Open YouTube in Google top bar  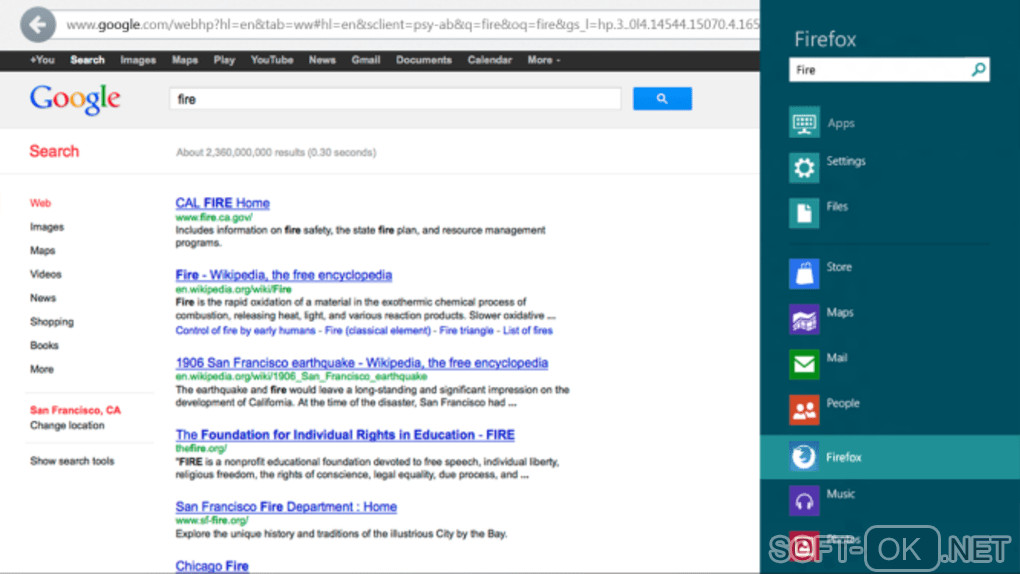coord(272,60)
